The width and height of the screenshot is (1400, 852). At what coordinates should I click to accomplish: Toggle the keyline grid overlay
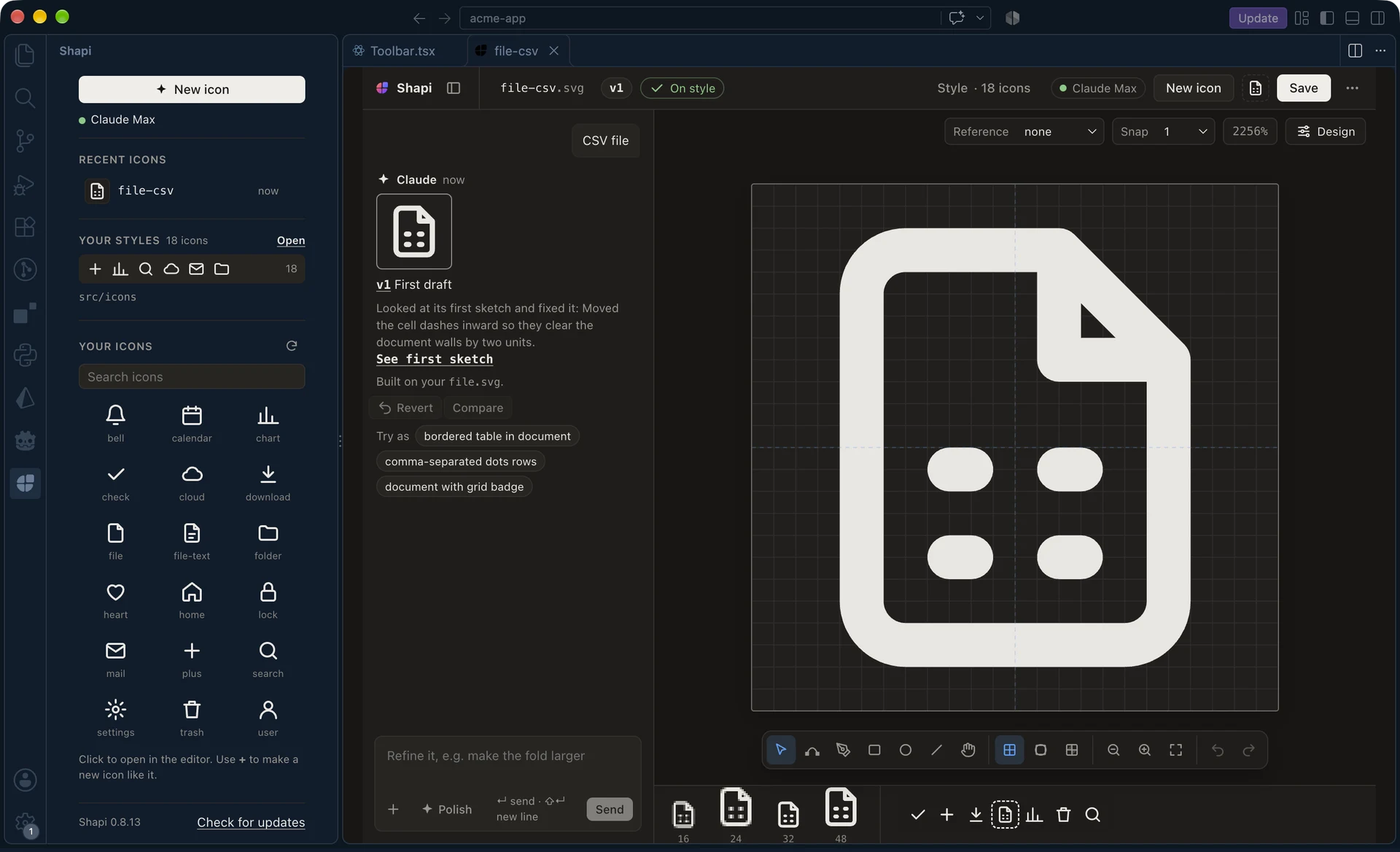(1072, 750)
